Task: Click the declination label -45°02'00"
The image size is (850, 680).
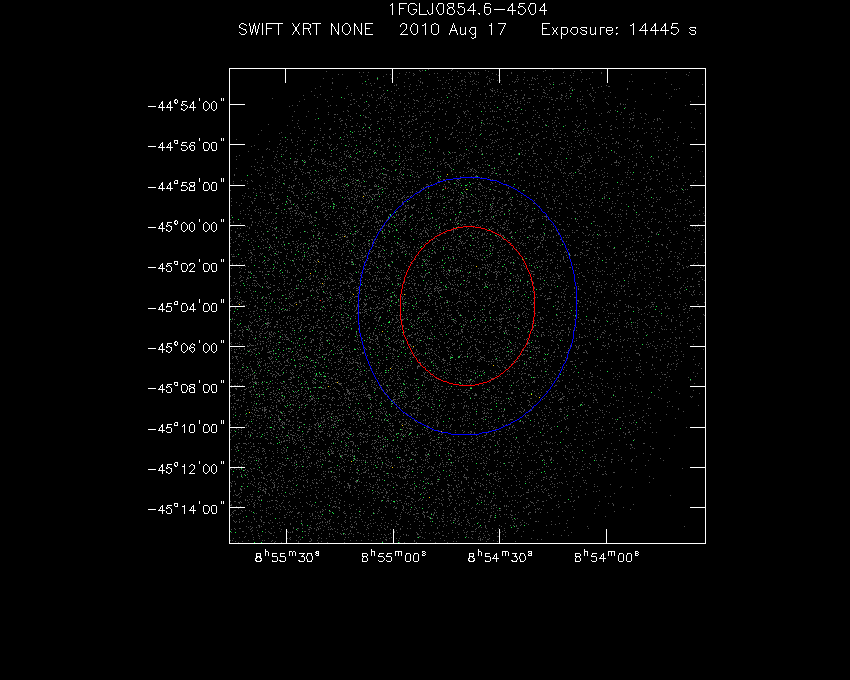Action: point(186,267)
